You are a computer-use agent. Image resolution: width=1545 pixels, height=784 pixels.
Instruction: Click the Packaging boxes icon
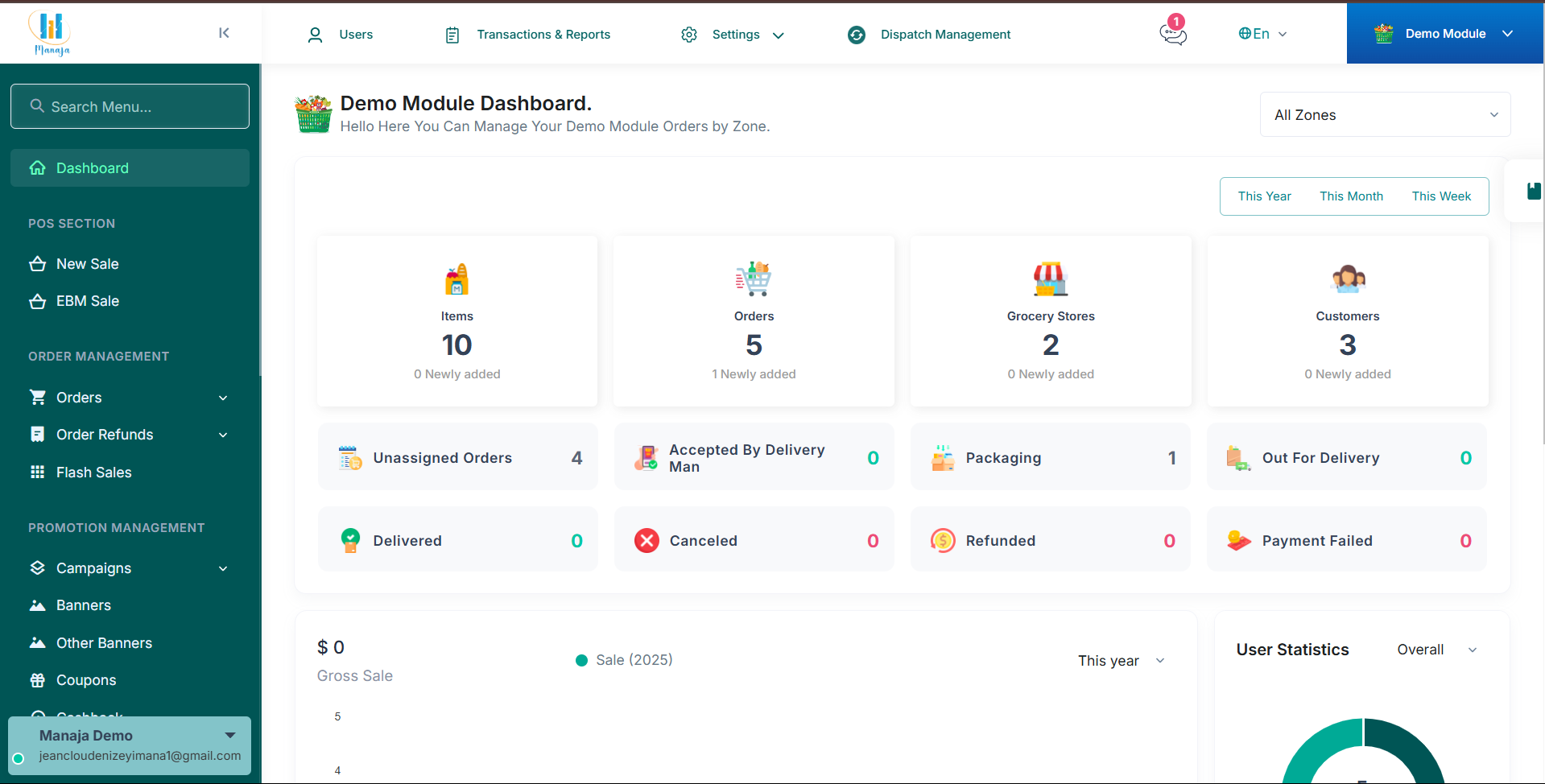coord(943,457)
